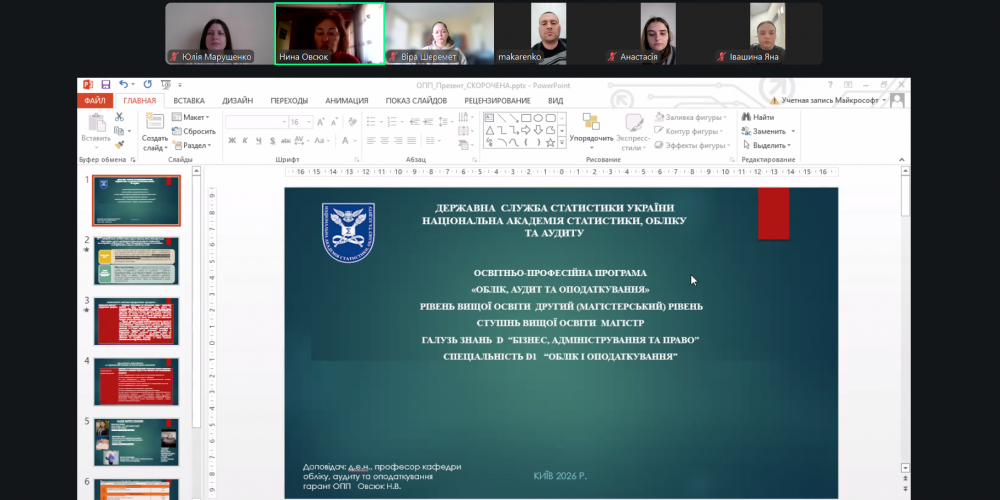Start slideshow from beginning via Quick Access icon
The height and width of the screenshot is (500, 1000).
tap(166, 84)
